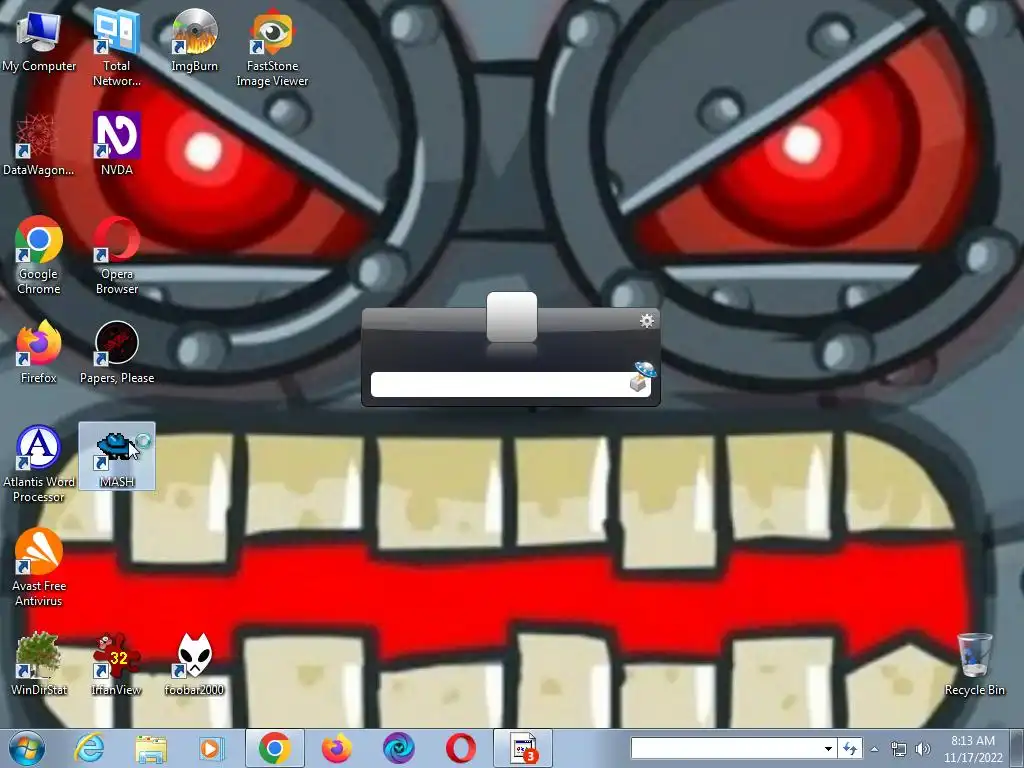This screenshot has width=1024, height=768.
Task: Select FastStone Image Viewer shortcut
Action: (x=272, y=46)
